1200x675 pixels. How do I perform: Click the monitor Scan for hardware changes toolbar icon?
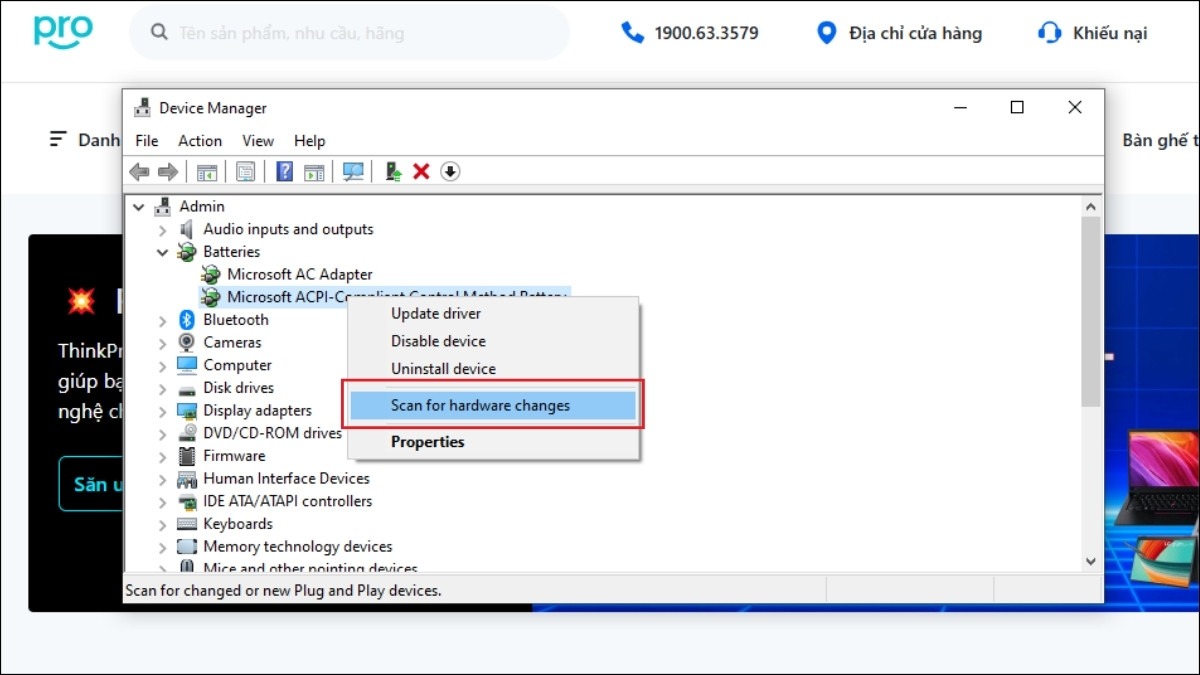click(x=353, y=172)
